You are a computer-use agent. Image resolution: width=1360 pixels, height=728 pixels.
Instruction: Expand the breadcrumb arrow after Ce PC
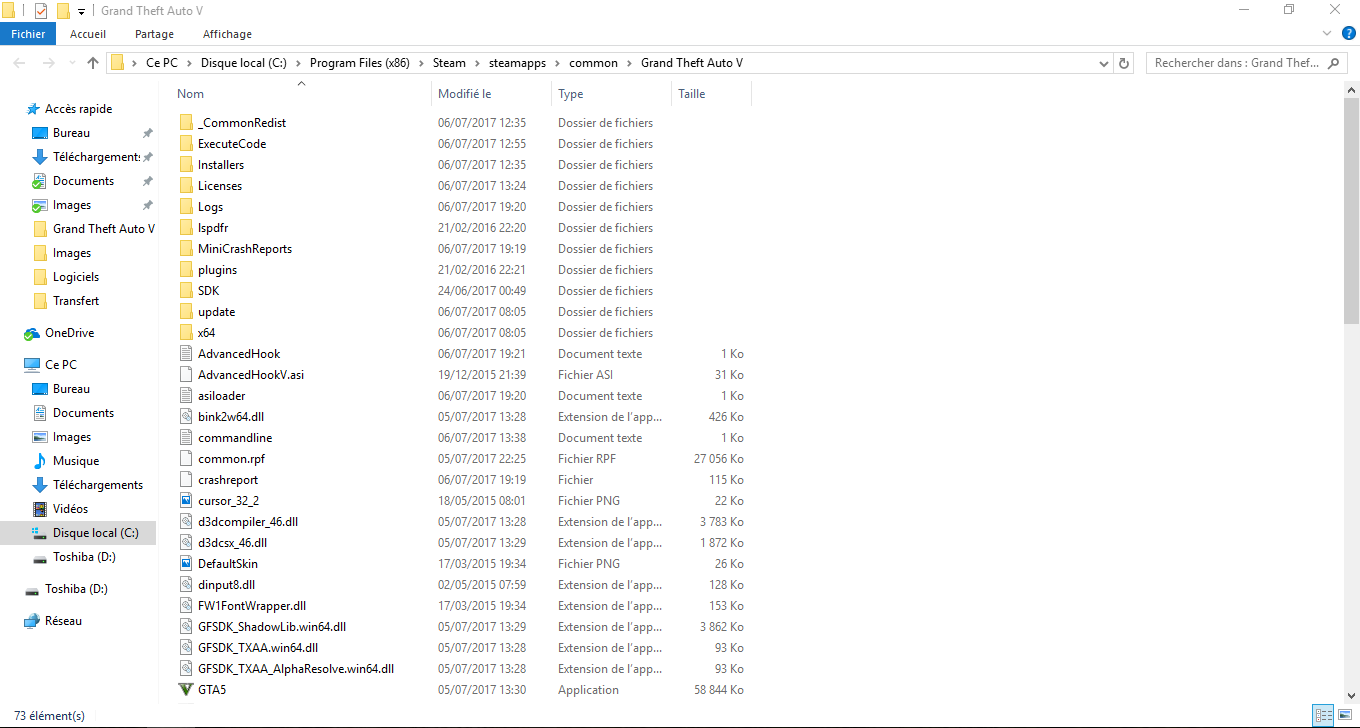tap(190, 63)
